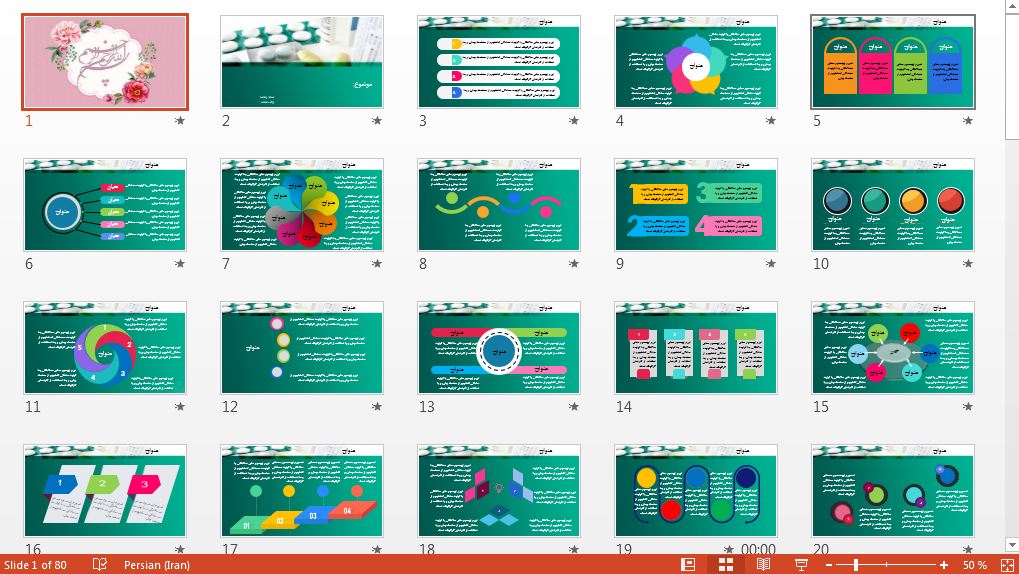
Task: Select the floral title slide 1 thumbnail
Action: pos(105,62)
